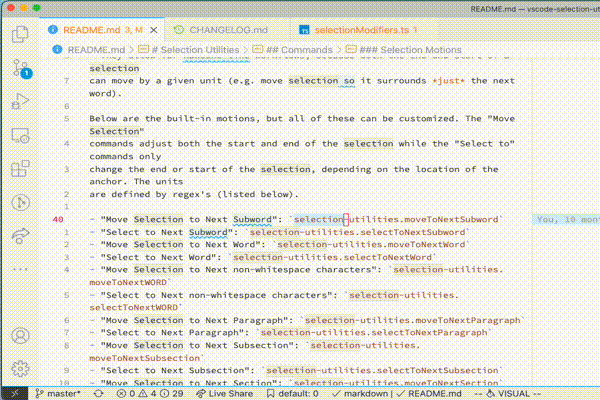Click line number 40 in gutter

[58, 219]
